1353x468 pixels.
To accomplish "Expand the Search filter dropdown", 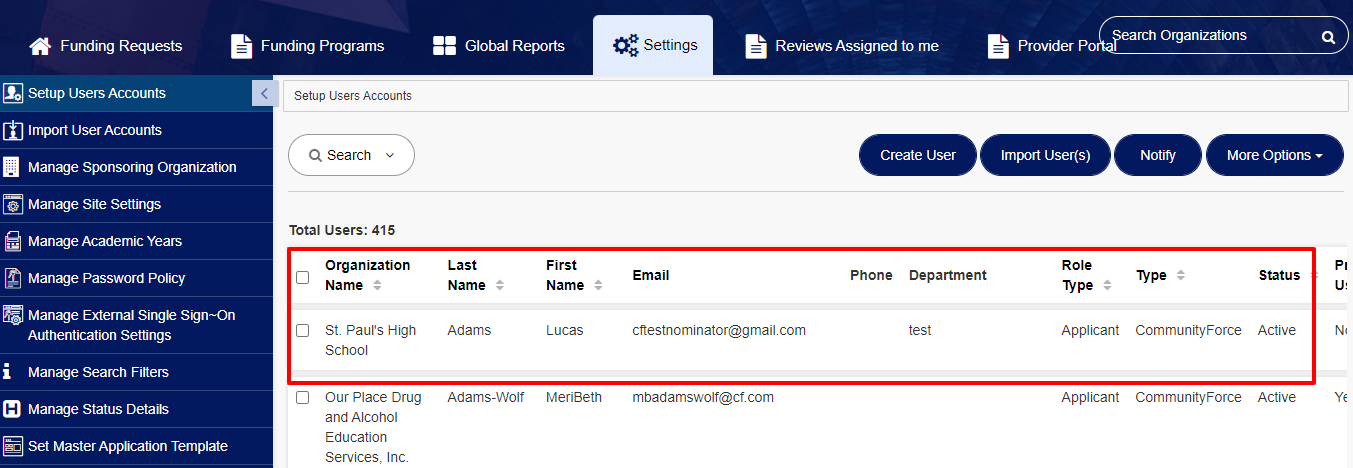I will (351, 155).
